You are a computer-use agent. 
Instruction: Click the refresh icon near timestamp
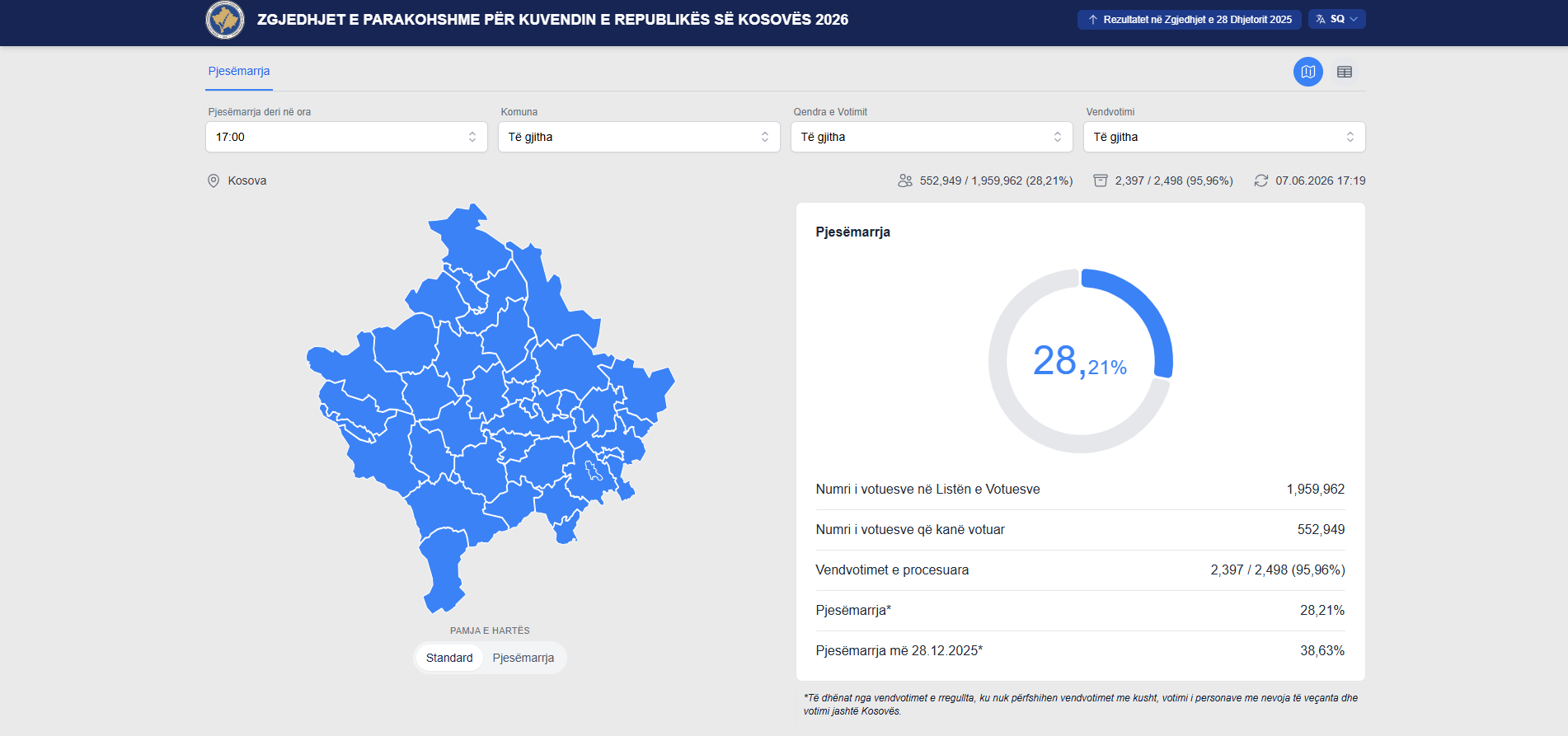coord(1261,180)
